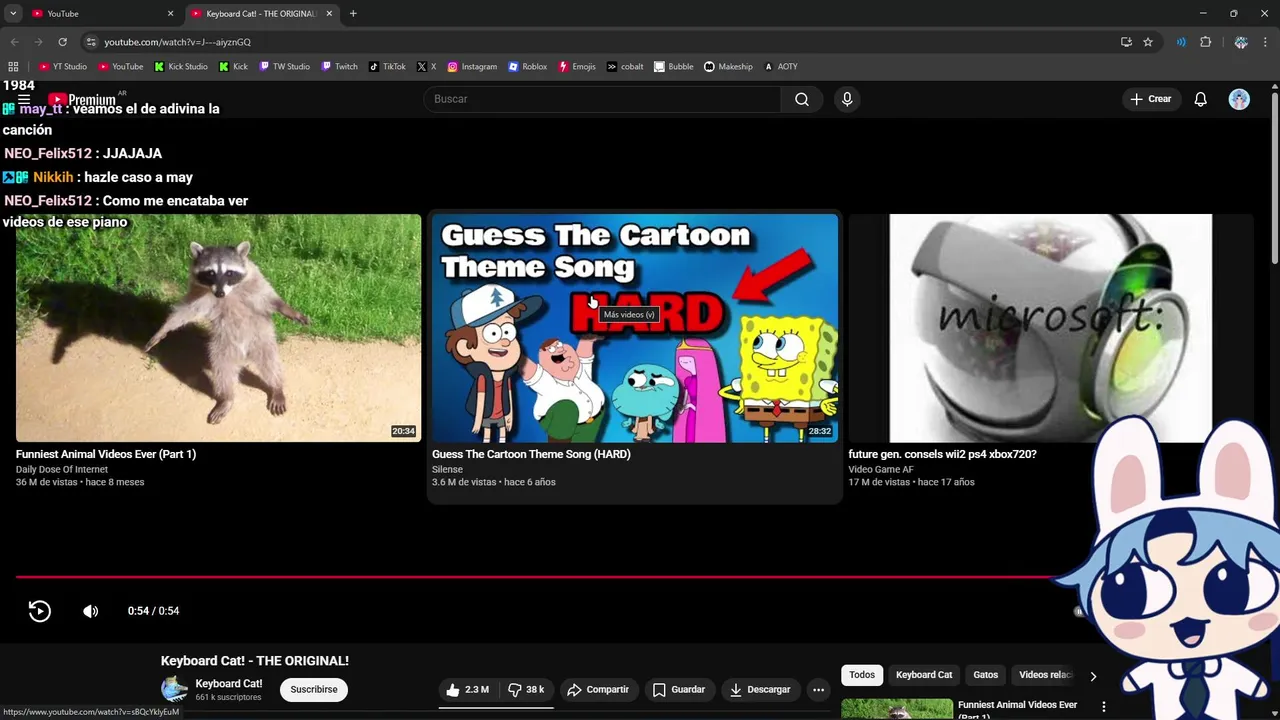Open the Roblox bookmark

pos(528,67)
